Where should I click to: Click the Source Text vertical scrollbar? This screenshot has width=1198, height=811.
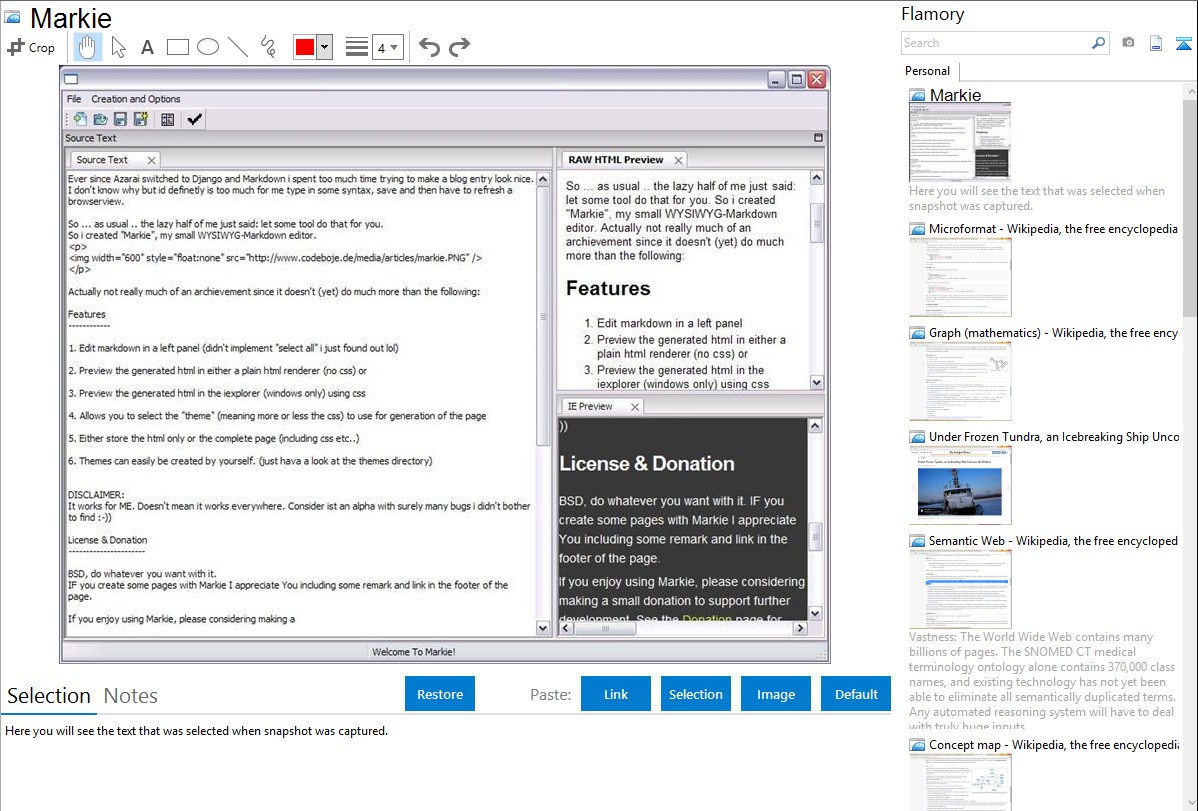pyautogui.click(x=543, y=316)
